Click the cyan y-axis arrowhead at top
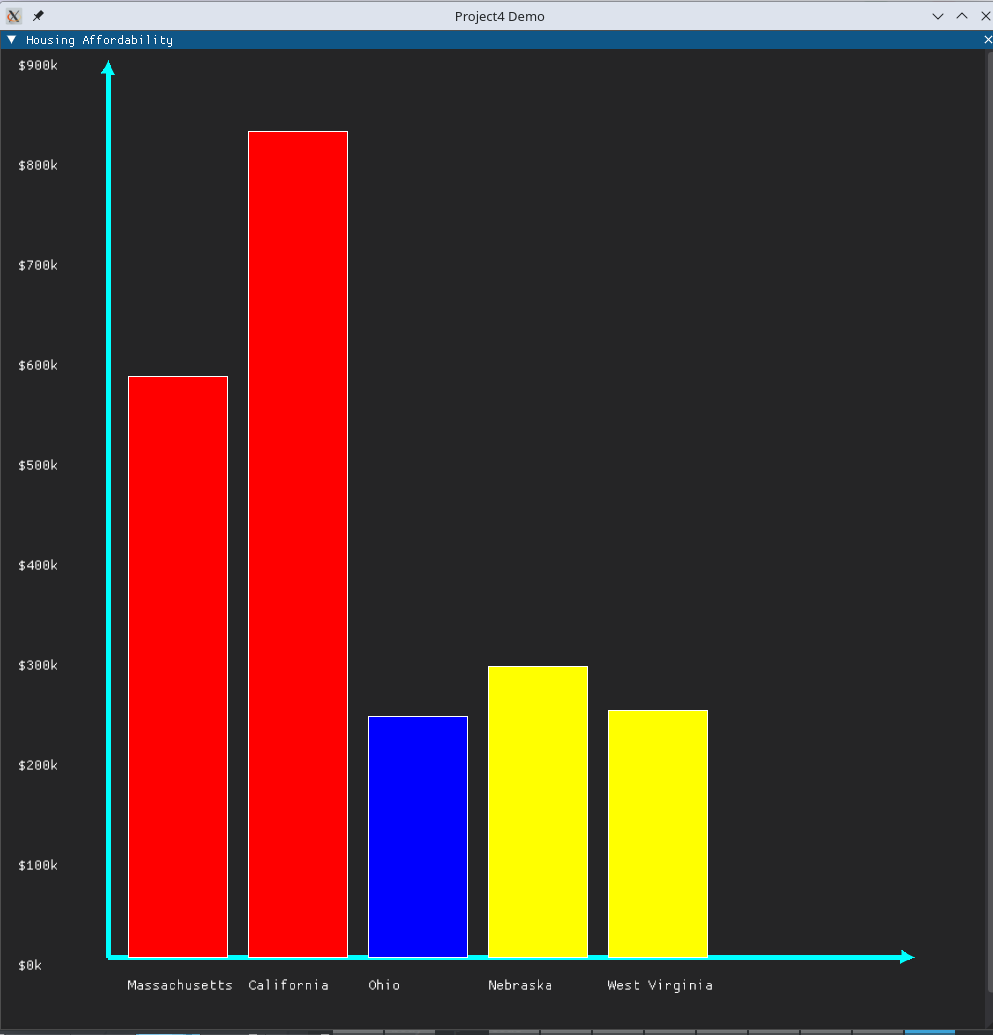The height and width of the screenshot is (1035, 993). [x=108, y=68]
